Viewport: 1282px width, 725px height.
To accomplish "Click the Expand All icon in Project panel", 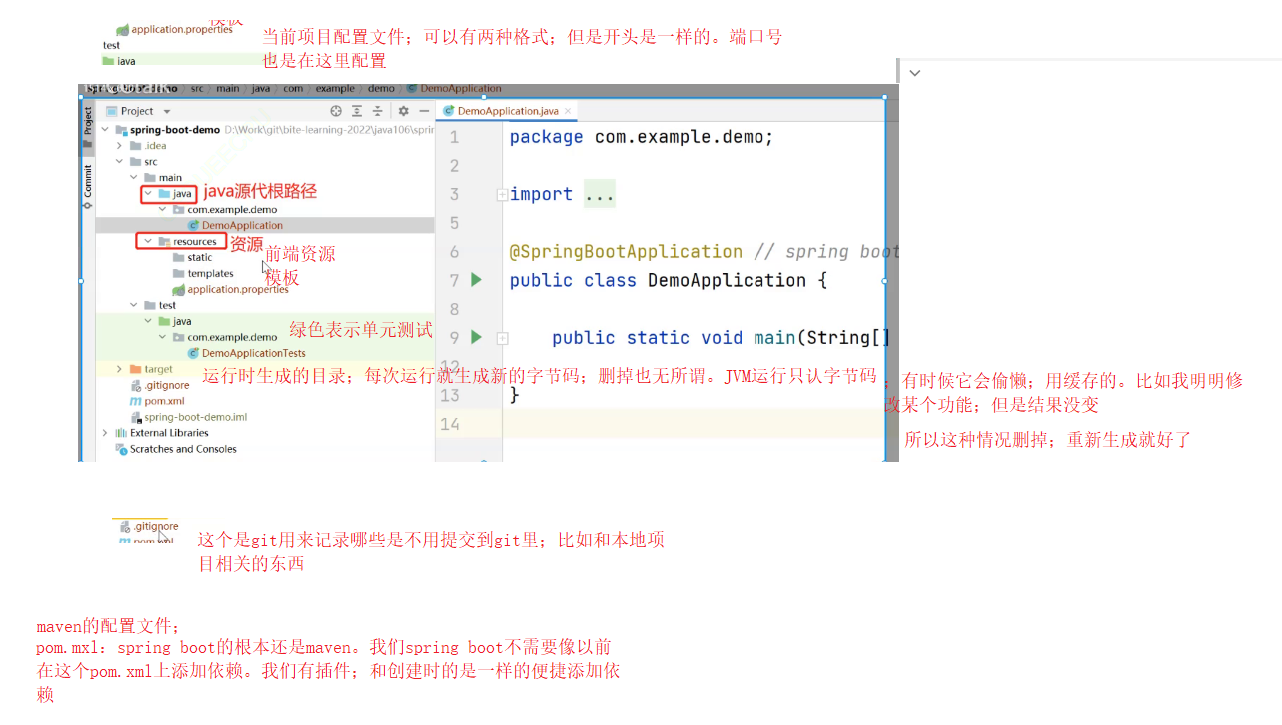I will pos(356,111).
